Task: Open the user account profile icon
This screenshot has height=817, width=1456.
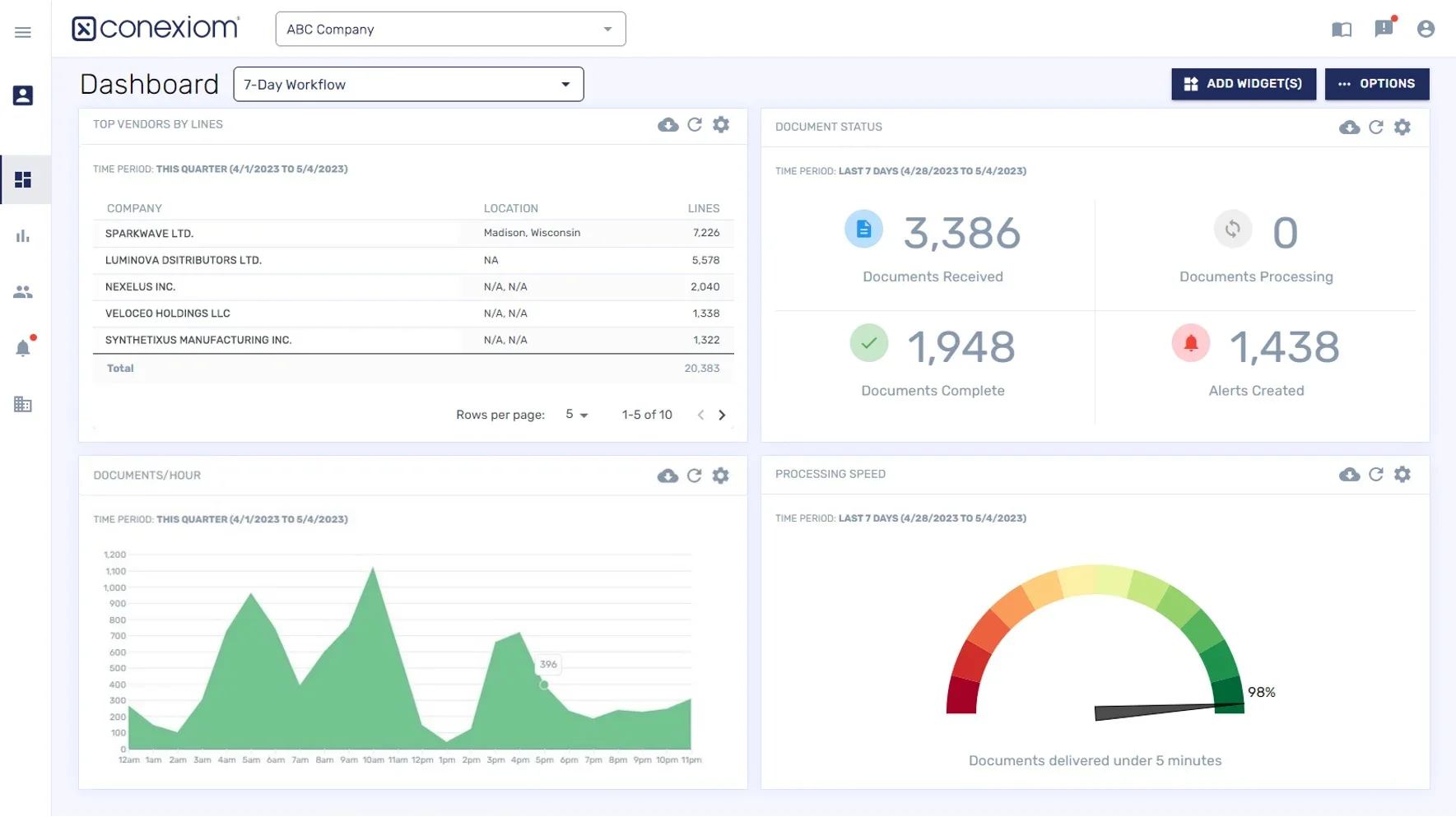Action: (1426, 30)
